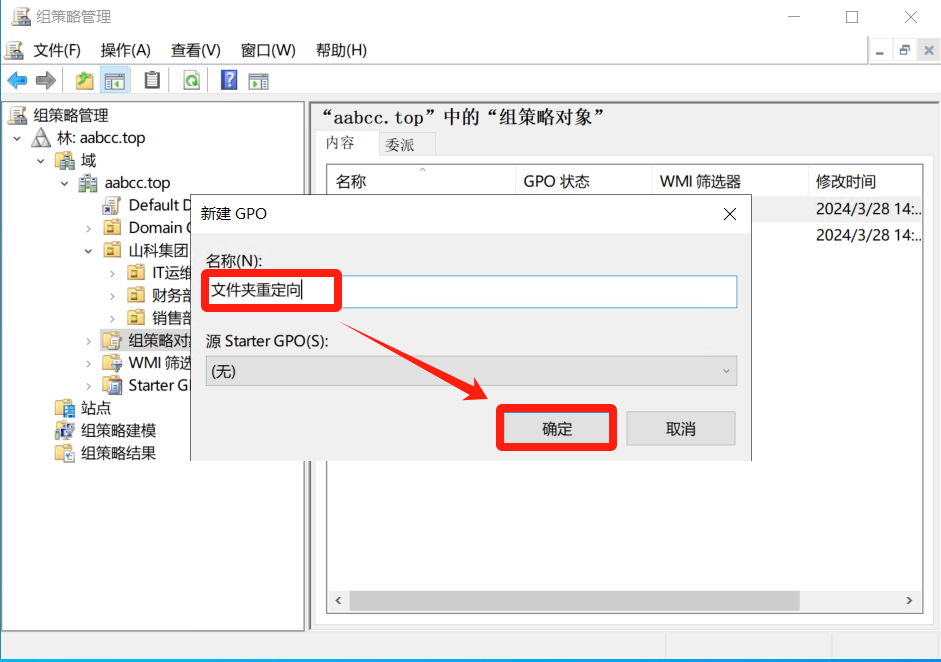The width and height of the screenshot is (941, 662).
Task: Open the 源 Starter GPO dropdown
Action: (471, 371)
